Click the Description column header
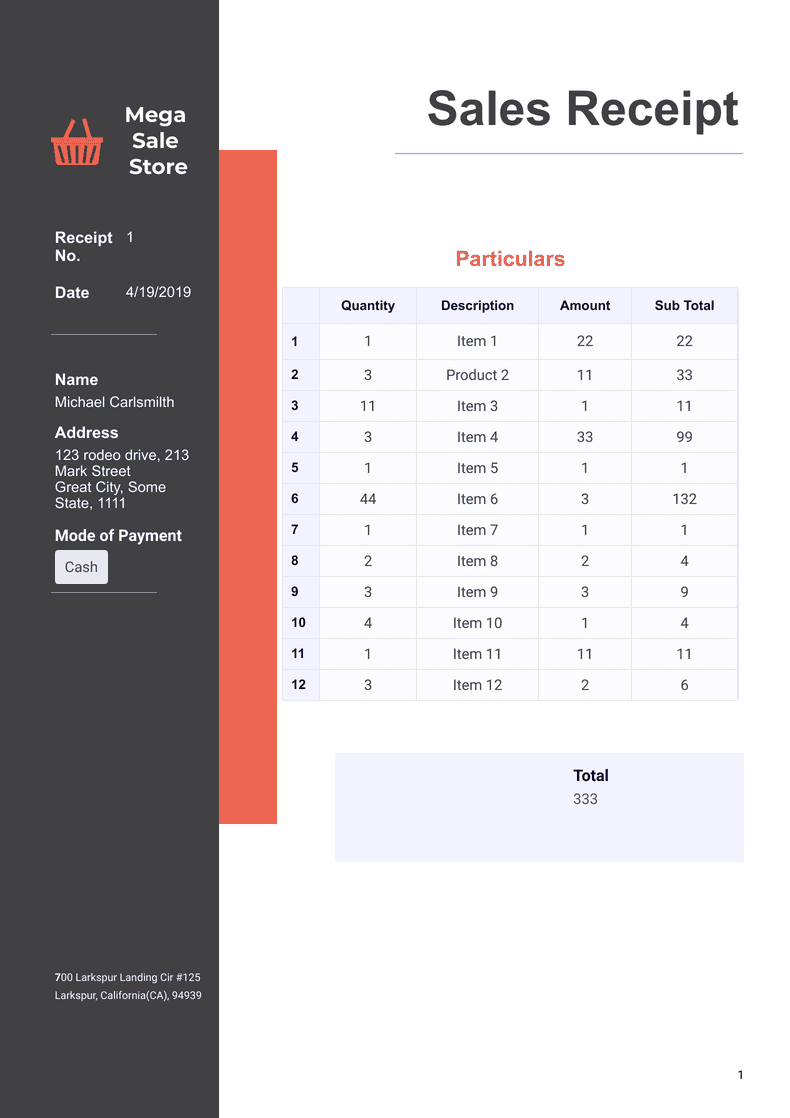 point(477,306)
